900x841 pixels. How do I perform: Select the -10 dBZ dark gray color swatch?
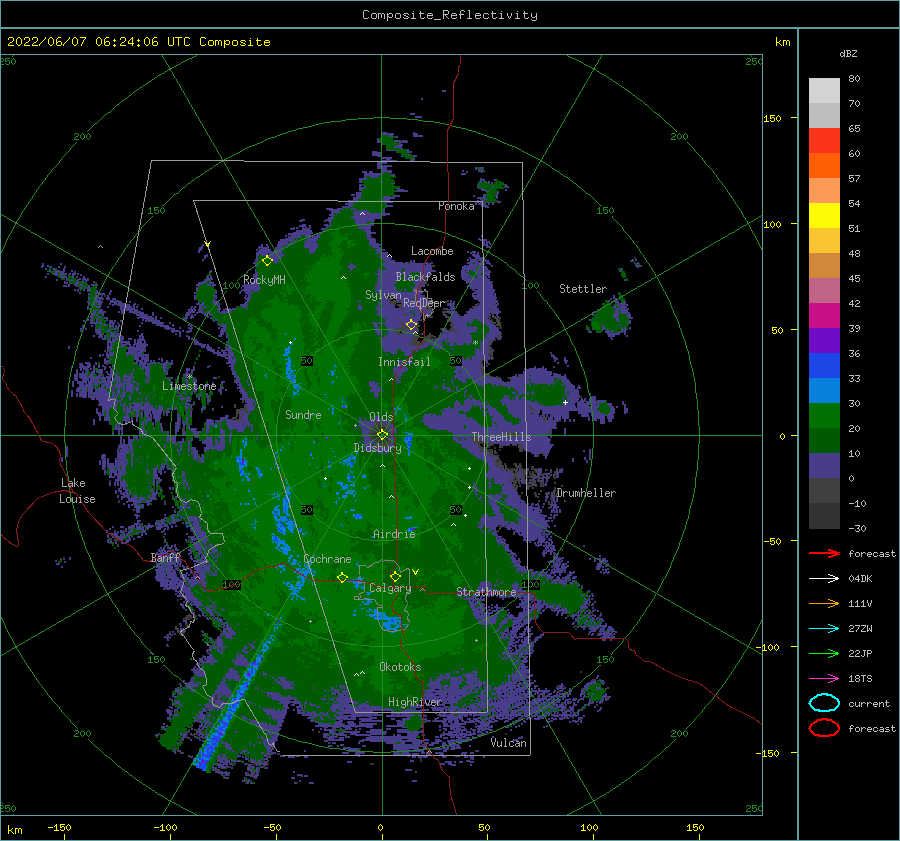824,516
